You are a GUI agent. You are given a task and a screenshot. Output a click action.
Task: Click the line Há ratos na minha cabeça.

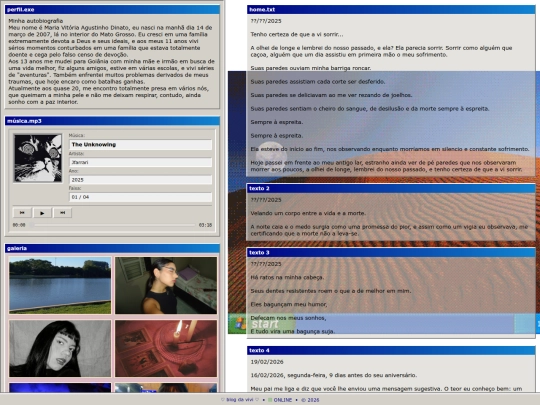[x=287, y=277]
